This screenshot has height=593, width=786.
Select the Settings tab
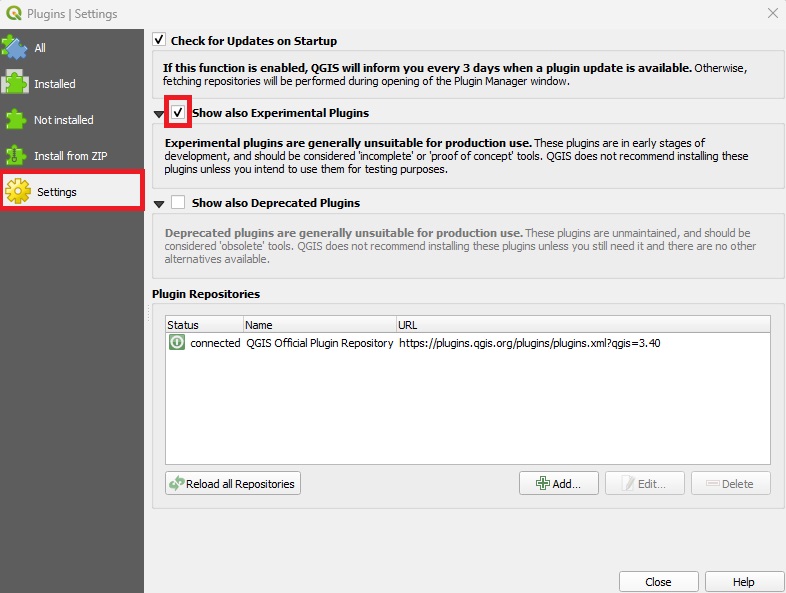click(x=72, y=191)
